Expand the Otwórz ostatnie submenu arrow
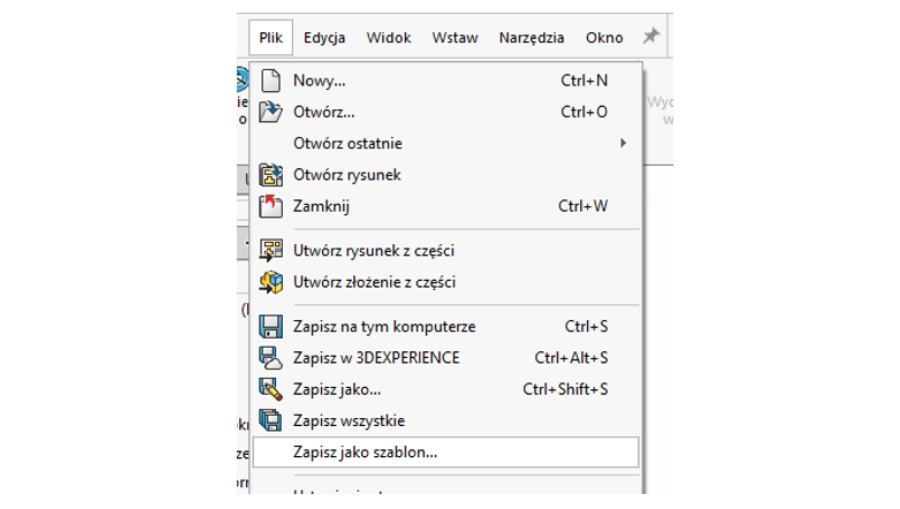 (x=623, y=143)
